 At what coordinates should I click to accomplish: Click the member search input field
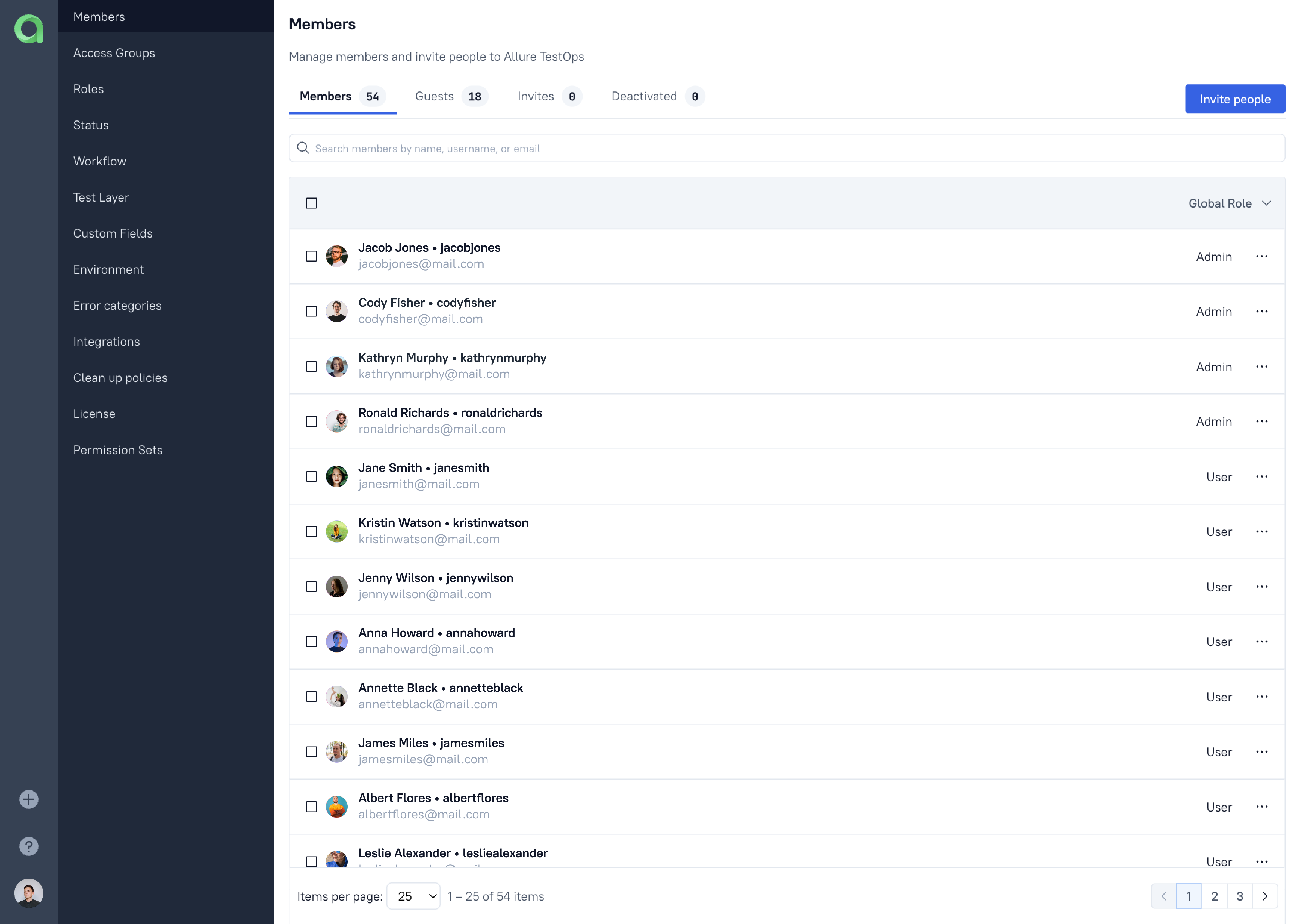(x=683, y=148)
